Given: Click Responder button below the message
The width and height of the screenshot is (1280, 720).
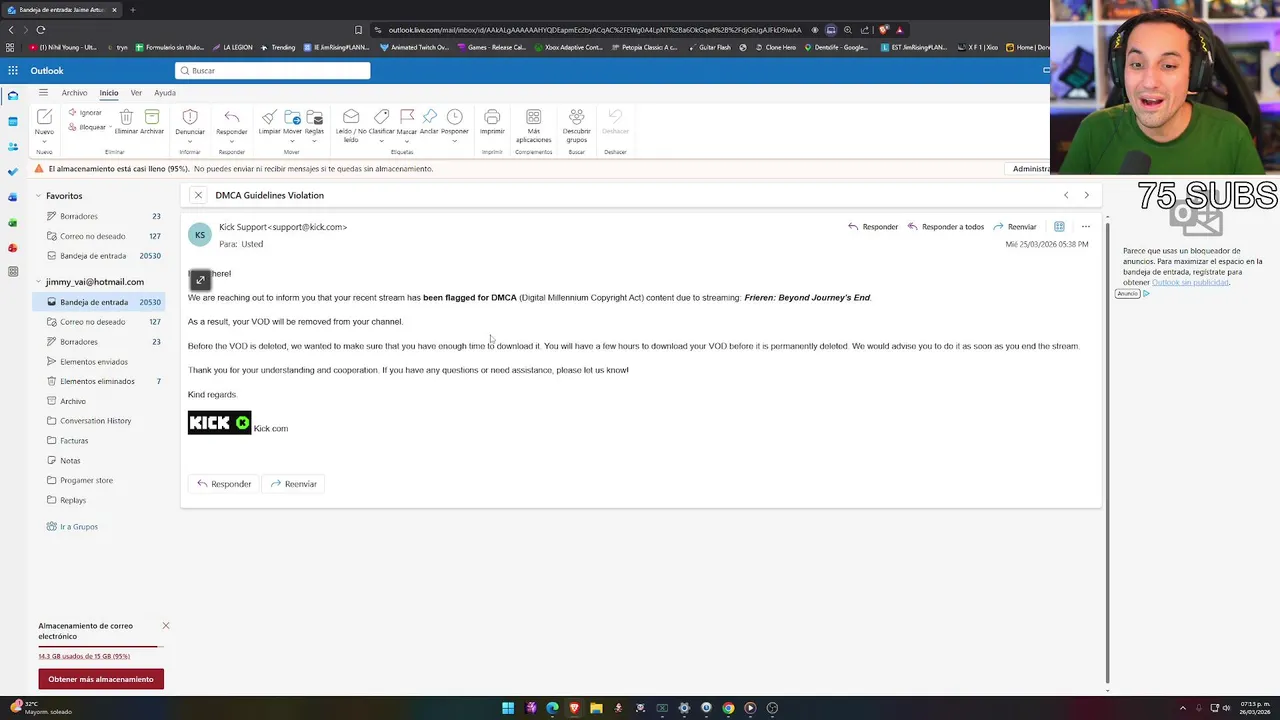Looking at the screenshot, I should (224, 484).
